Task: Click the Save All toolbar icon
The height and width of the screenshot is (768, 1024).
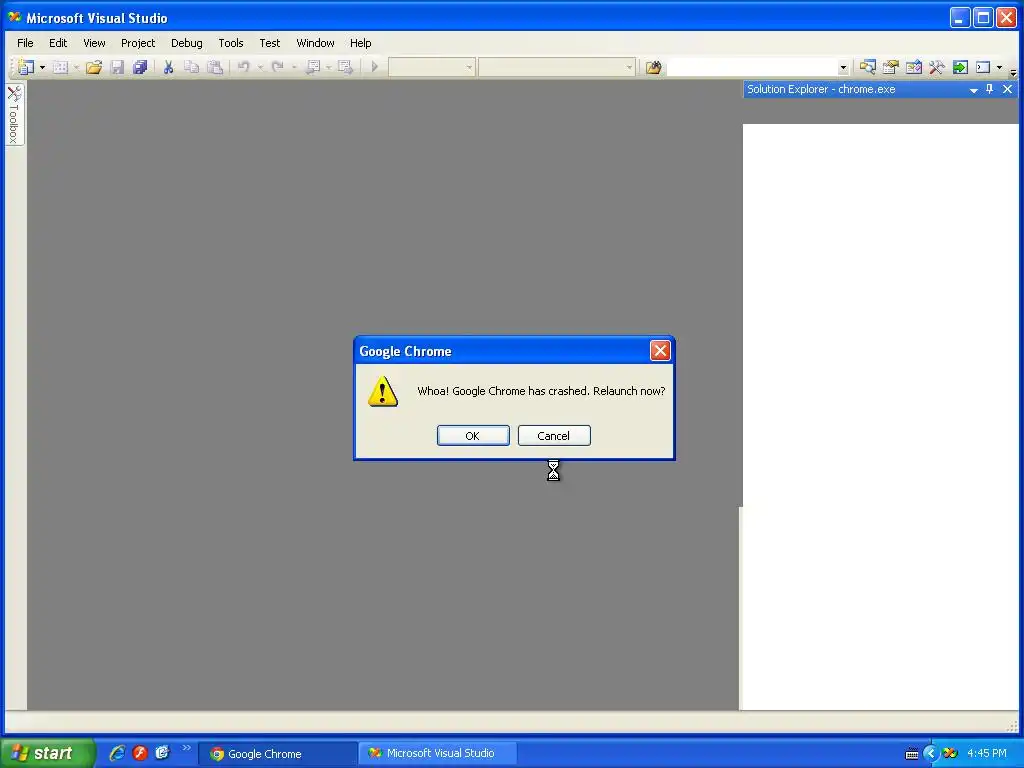Action: [140, 67]
